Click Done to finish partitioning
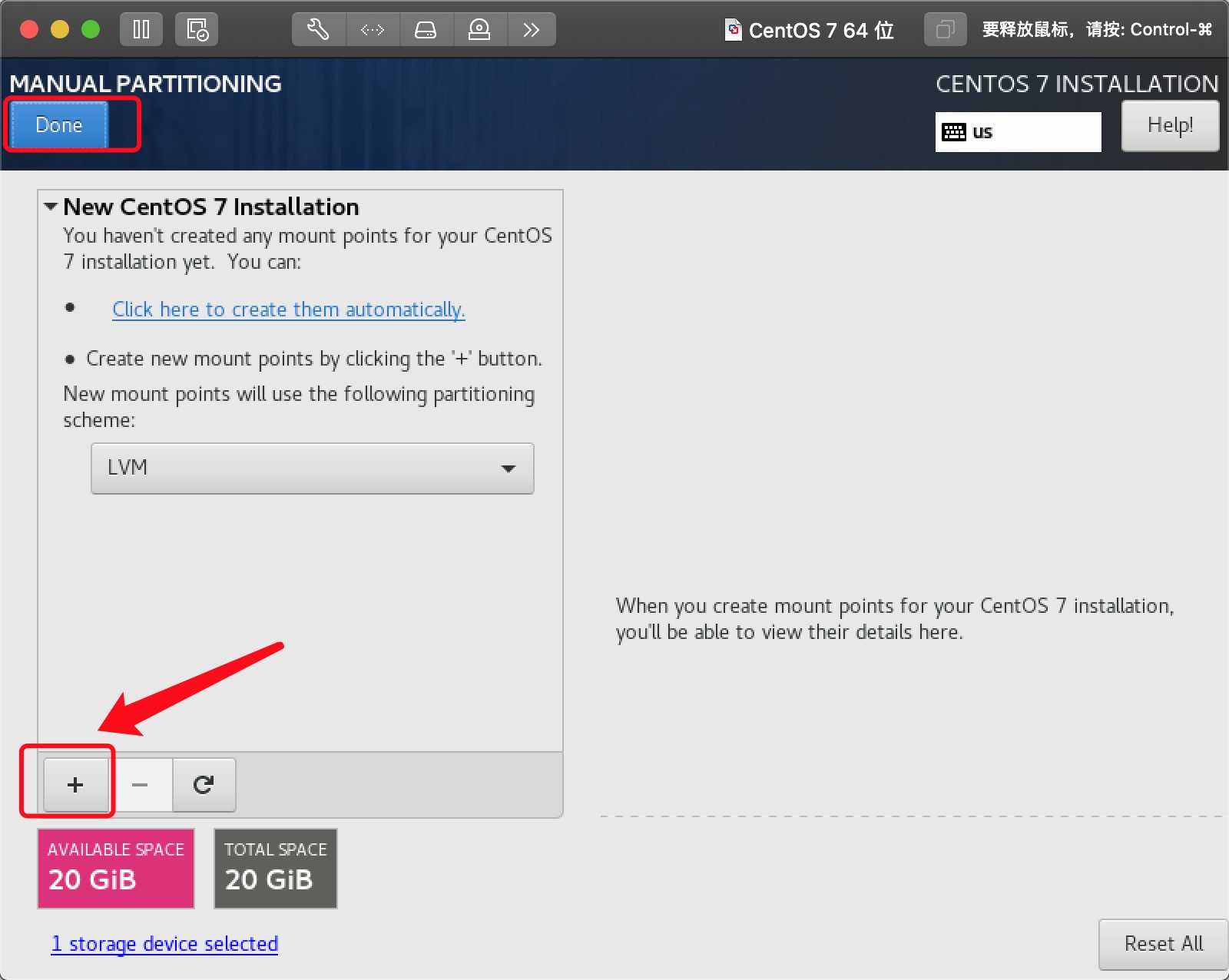Viewport: 1229px width, 980px height. click(59, 124)
